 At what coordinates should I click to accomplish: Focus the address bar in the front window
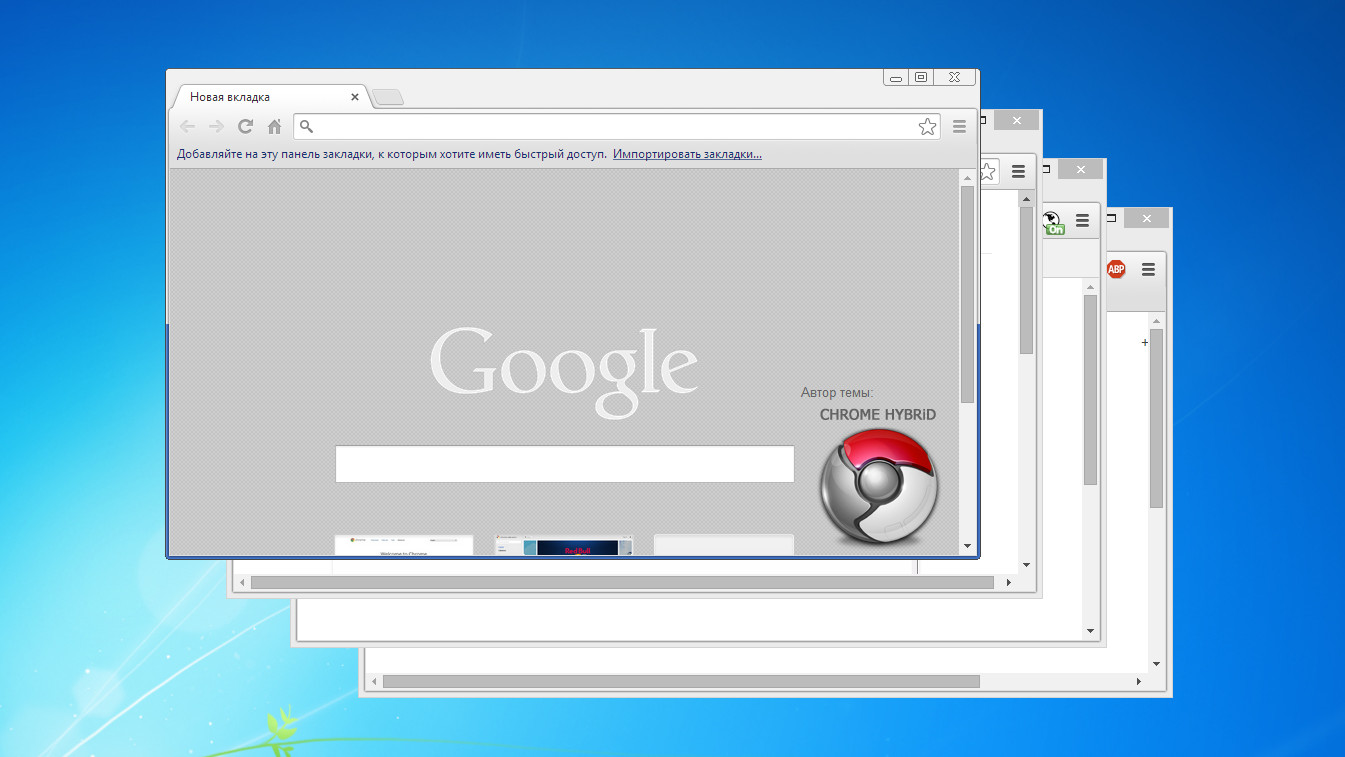(617, 126)
